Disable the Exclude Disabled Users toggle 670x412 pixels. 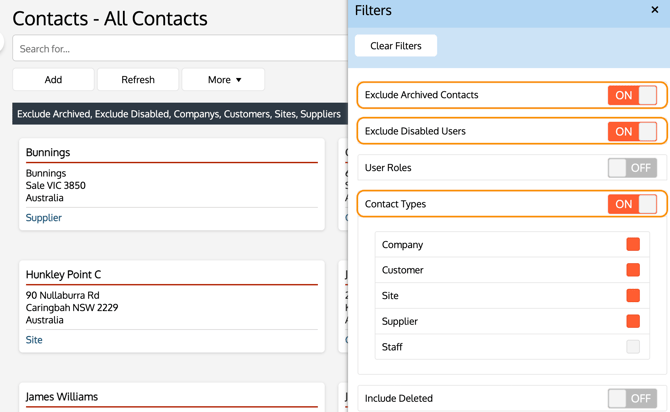632,131
